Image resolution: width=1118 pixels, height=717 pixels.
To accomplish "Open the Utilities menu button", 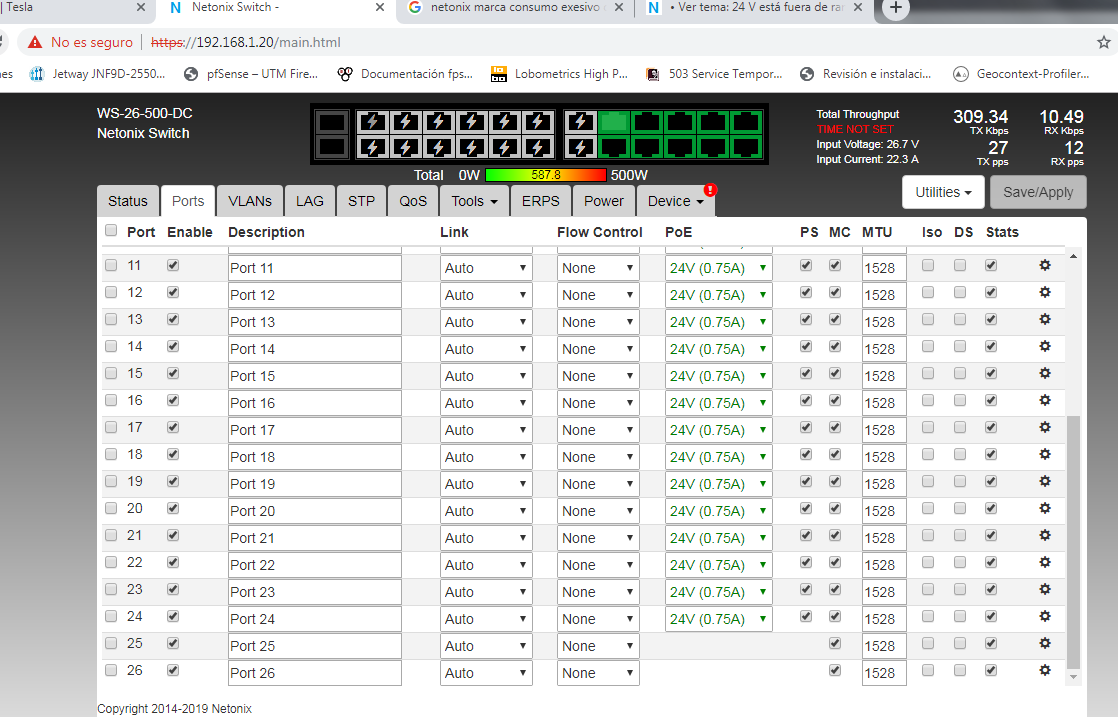I will (x=943, y=192).
